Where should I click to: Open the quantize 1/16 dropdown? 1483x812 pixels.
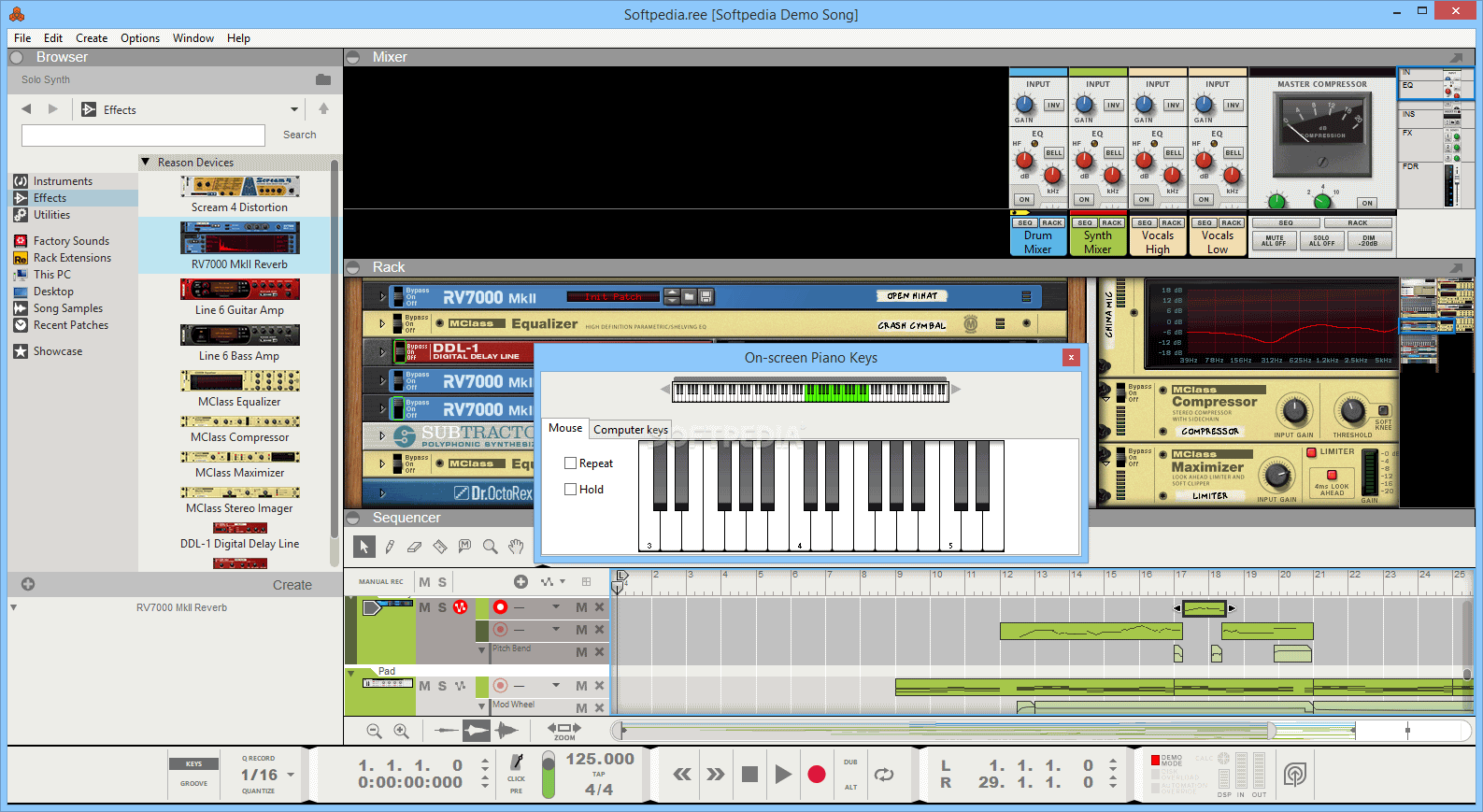pos(291,775)
